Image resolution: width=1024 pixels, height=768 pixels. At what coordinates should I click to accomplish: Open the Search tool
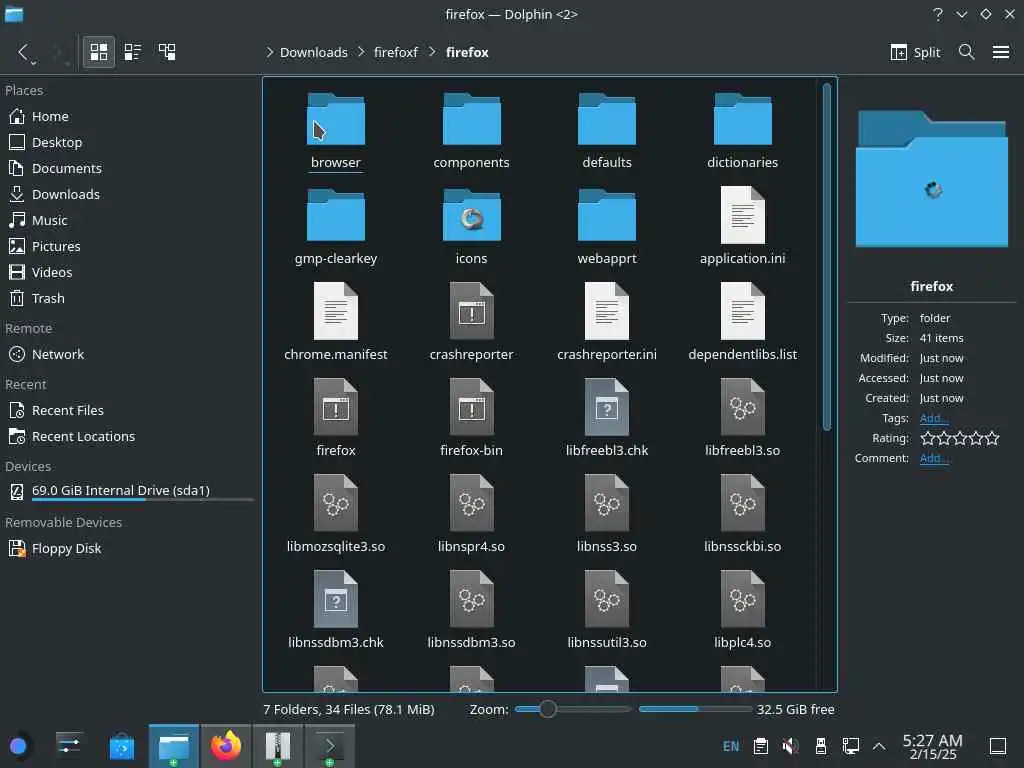pos(967,52)
